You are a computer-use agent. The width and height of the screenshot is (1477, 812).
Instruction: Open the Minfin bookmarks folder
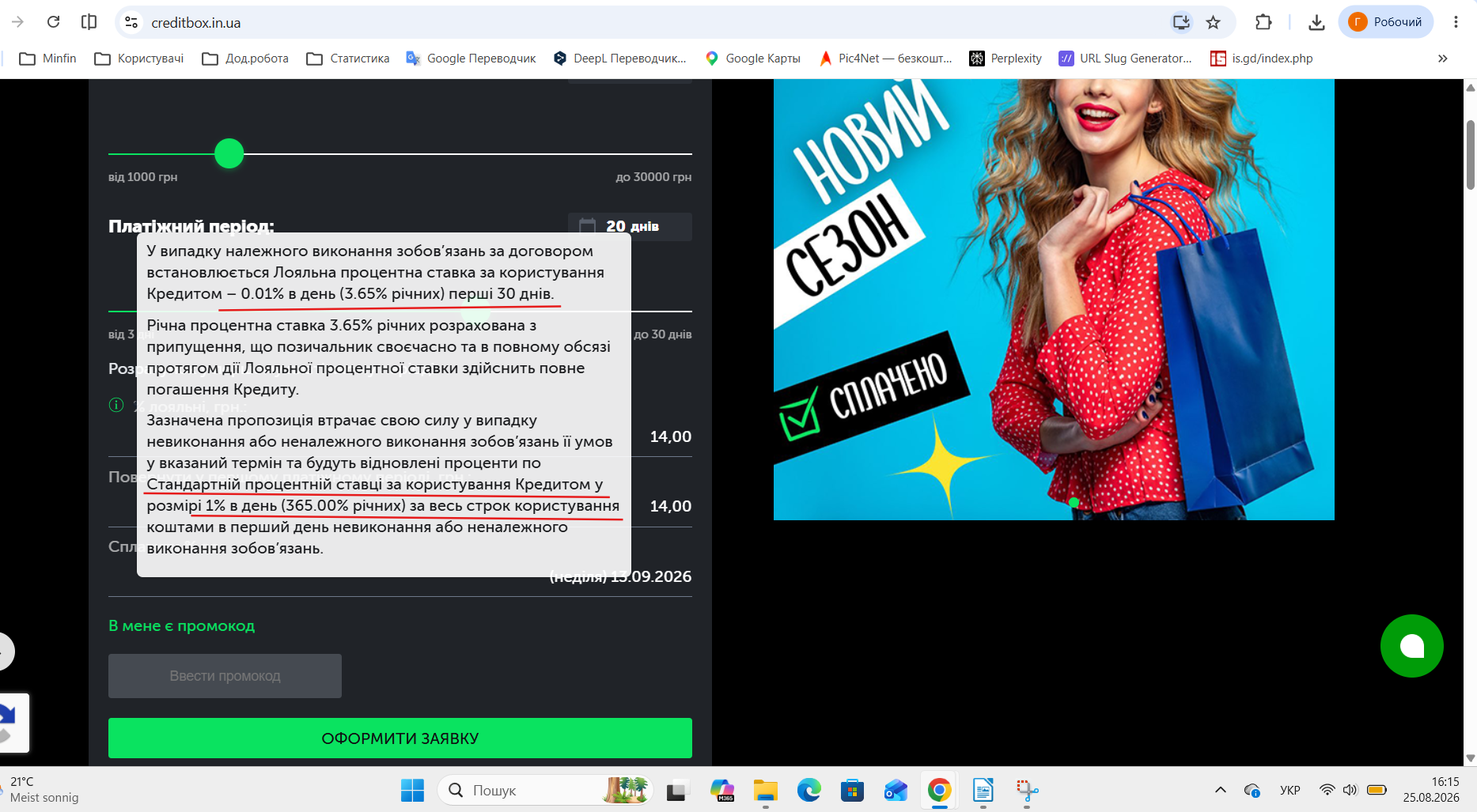[x=48, y=59]
